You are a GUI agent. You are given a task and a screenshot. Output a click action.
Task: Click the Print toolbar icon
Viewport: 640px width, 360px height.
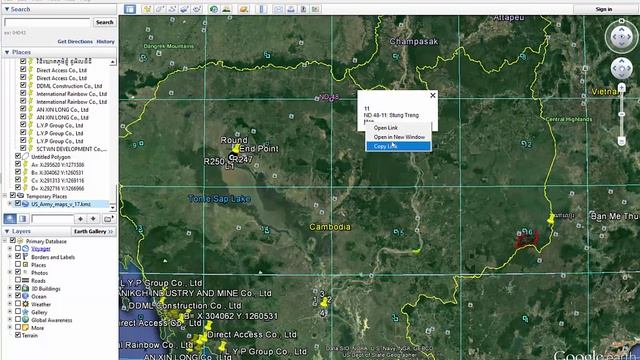click(x=291, y=9)
